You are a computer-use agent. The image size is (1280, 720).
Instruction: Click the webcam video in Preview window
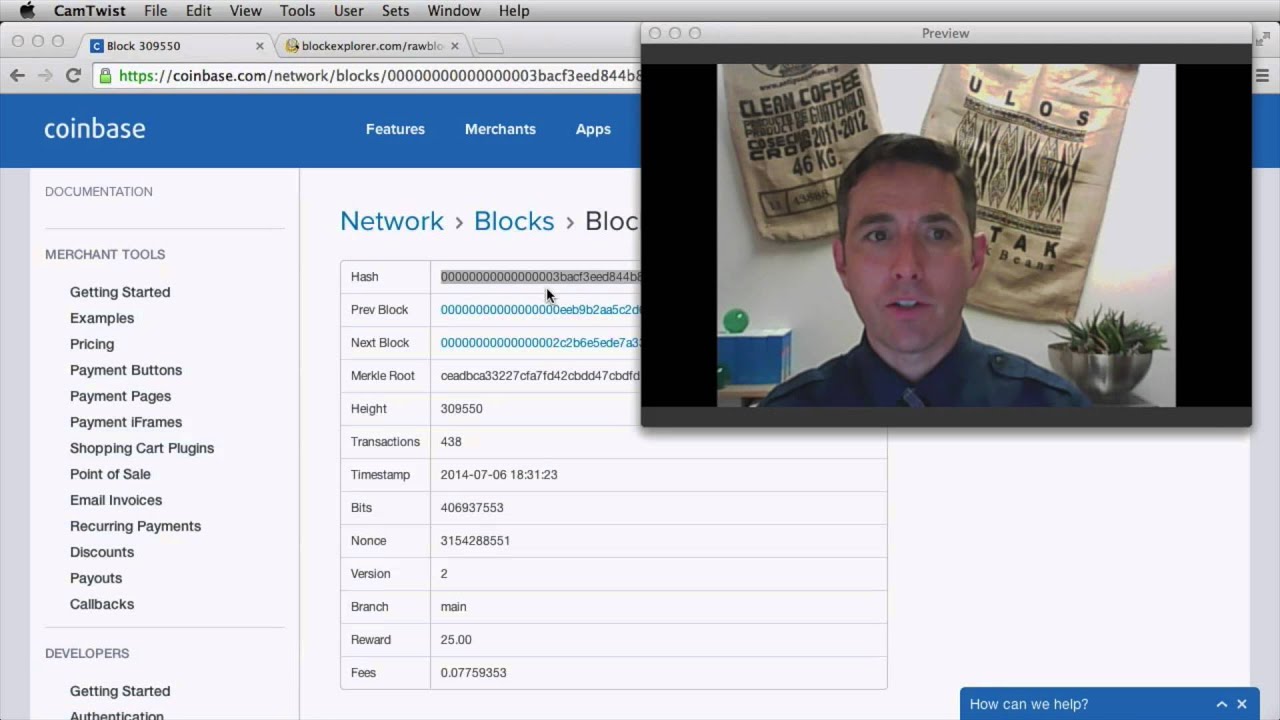point(946,235)
